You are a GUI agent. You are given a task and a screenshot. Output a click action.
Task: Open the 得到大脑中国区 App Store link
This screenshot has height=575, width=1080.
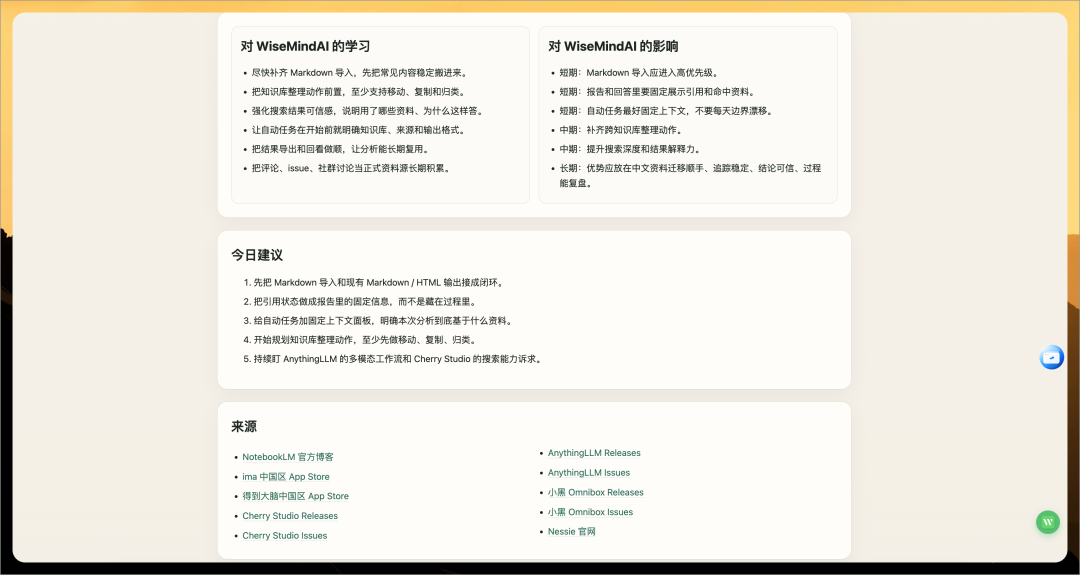point(295,496)
